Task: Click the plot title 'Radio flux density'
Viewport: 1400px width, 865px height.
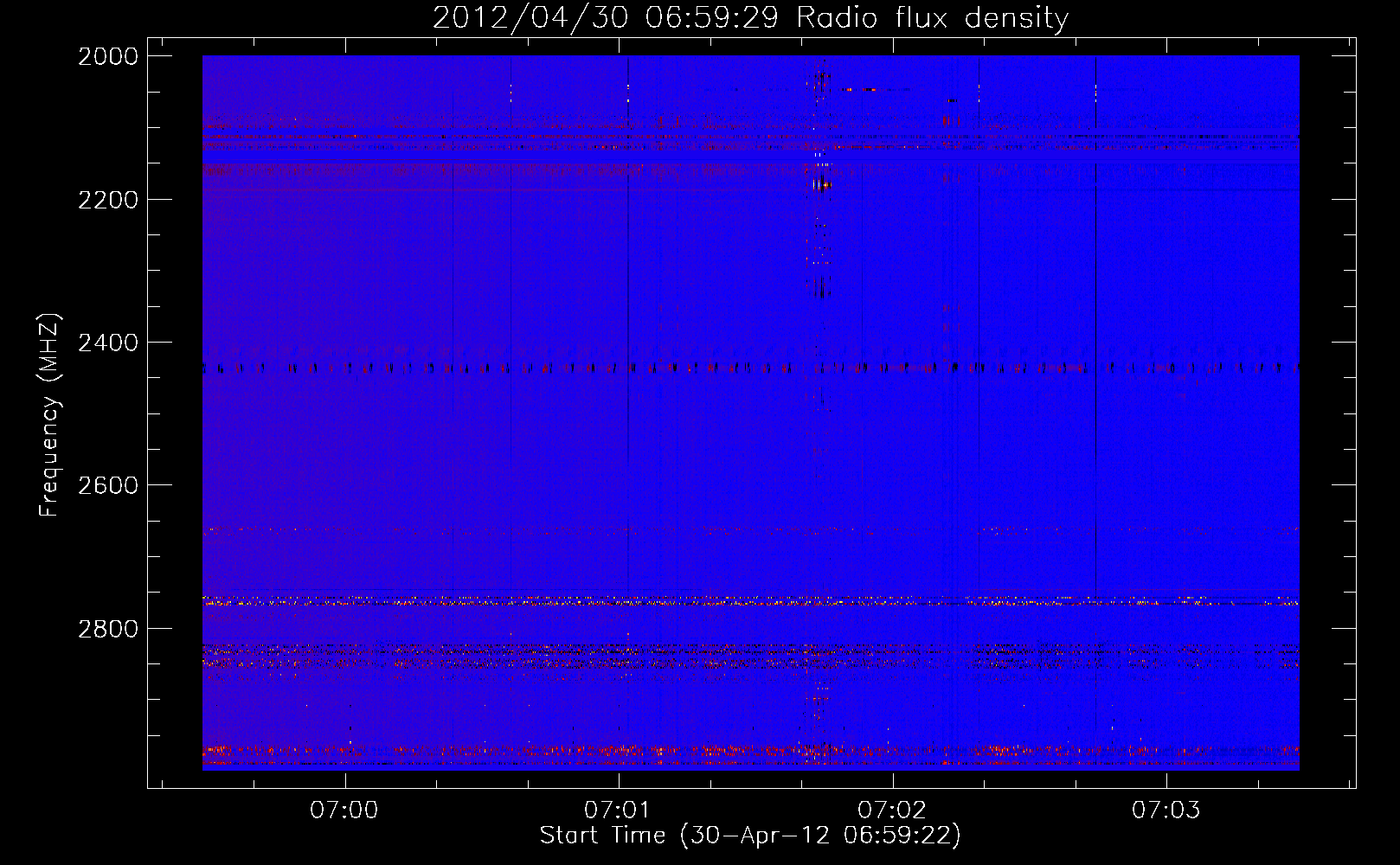Action: click(x=932, y=18)
